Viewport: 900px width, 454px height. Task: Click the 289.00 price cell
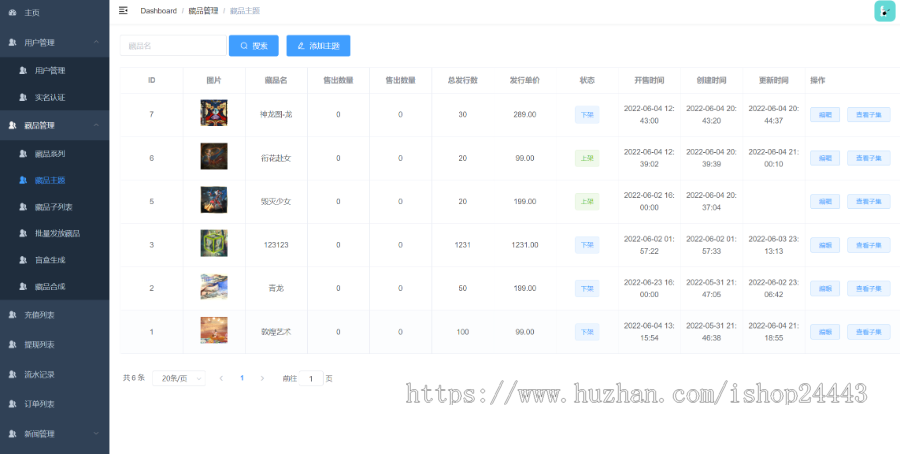[x=525, y=115]
